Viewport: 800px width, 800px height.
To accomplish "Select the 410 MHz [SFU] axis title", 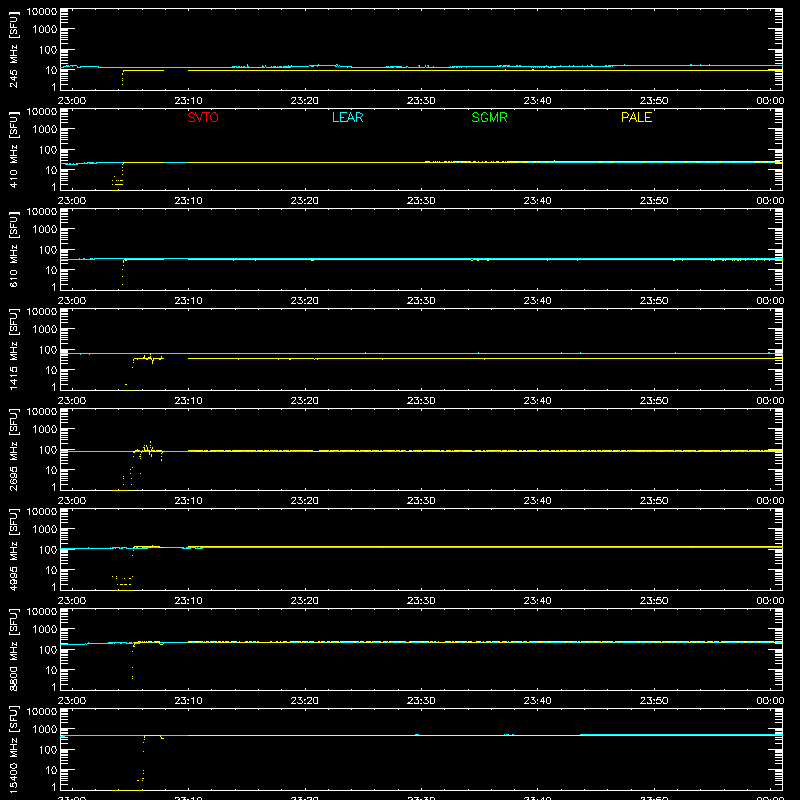I will (13, 149).
